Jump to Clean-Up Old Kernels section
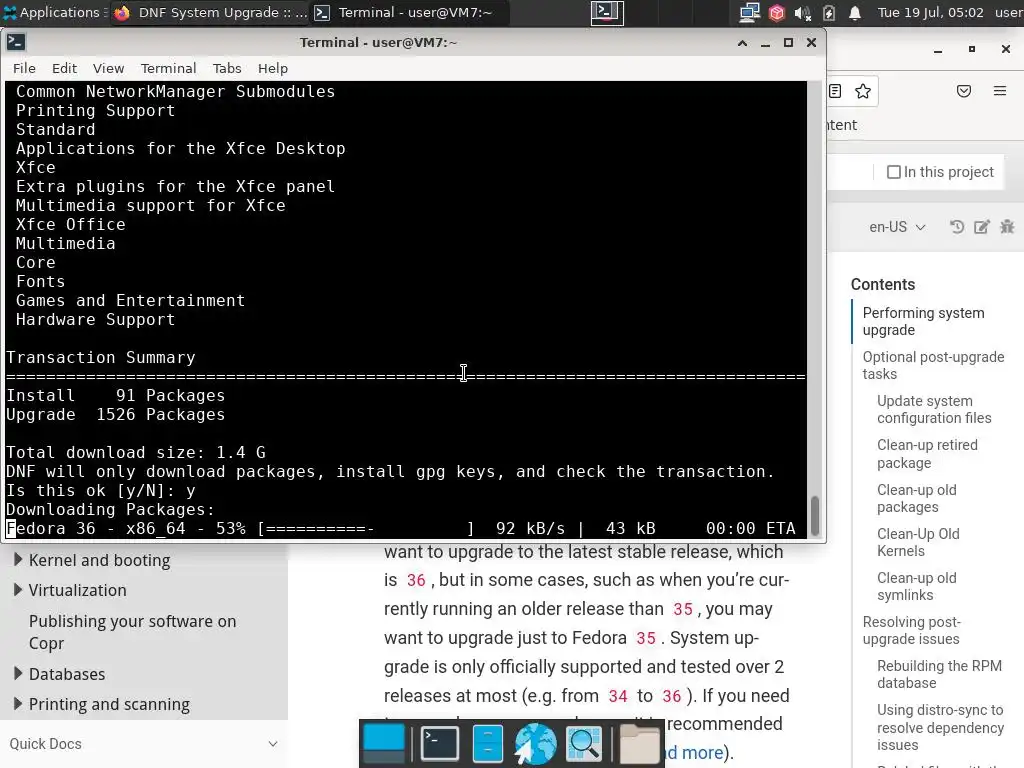Screen dimensions: 1024x768 918,542
